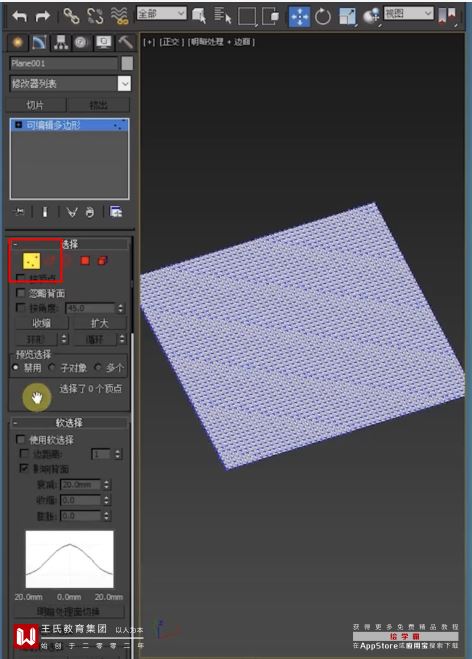The width and height of the screenshot is (472, 659).
Task: Click the spinner beside the 20.0mm falloff field
Action: click(x=107, y=485)
